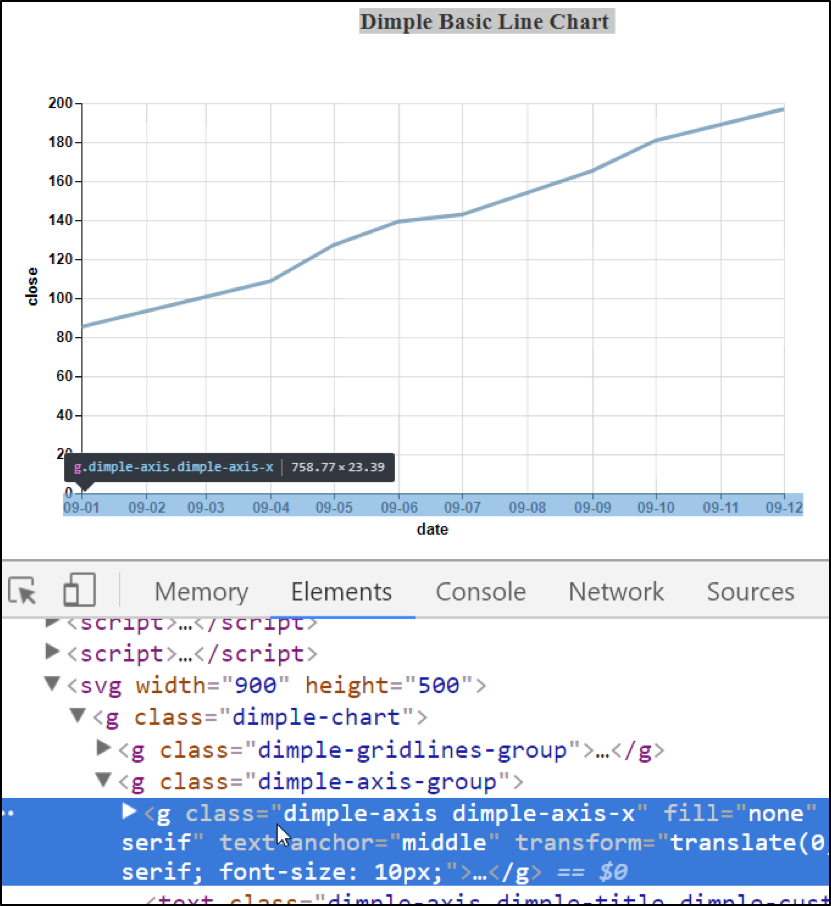Expand the selected dimple-axis-x node
This screenshot has width=831, height=906.
click(x=129, y=812)
